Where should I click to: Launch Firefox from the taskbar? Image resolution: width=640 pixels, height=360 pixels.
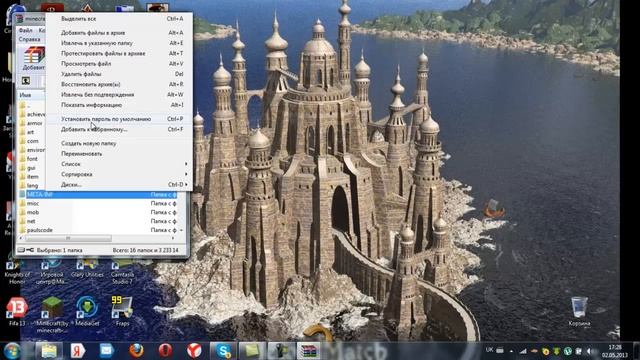pos(136,351)
